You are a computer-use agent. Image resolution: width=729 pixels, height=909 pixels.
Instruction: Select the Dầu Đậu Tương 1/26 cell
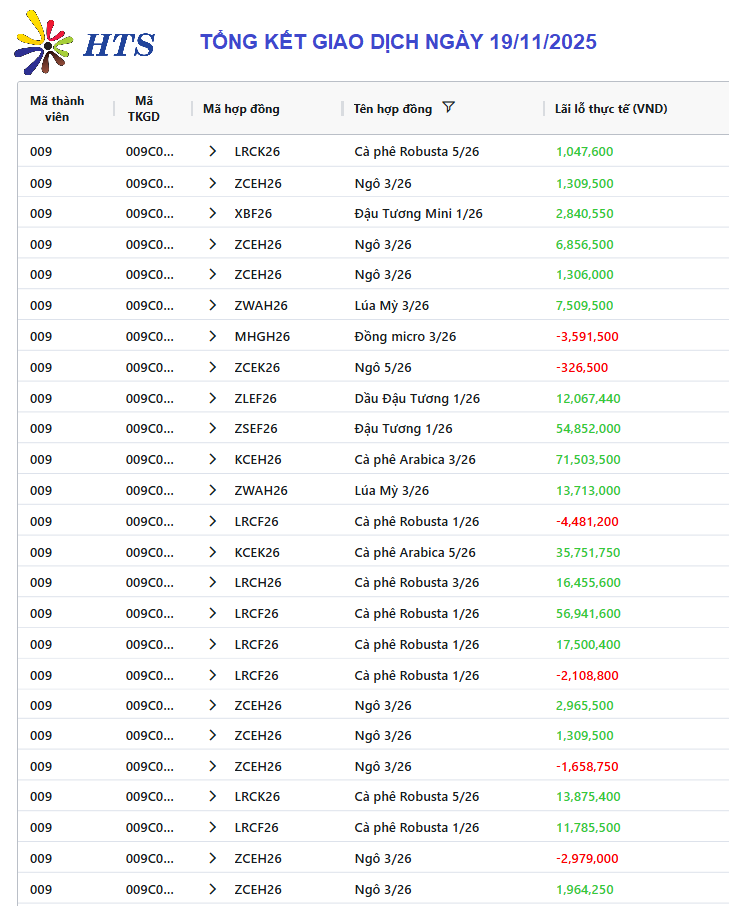click(x=417, y=399)
